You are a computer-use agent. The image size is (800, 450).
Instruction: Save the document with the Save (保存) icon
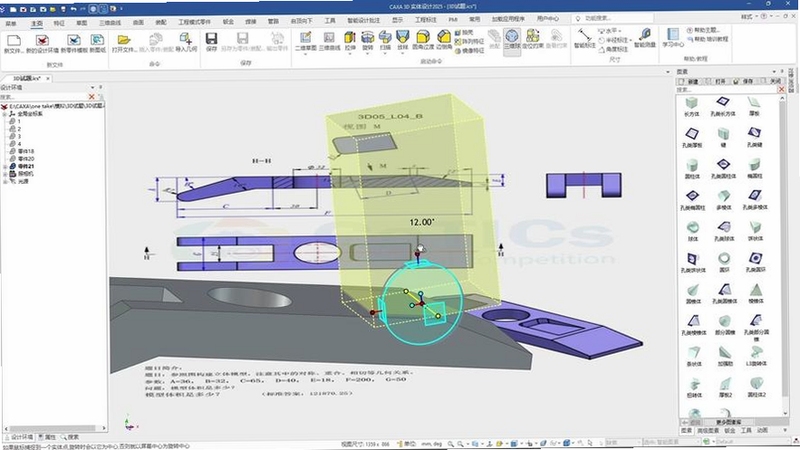point(211,40)
